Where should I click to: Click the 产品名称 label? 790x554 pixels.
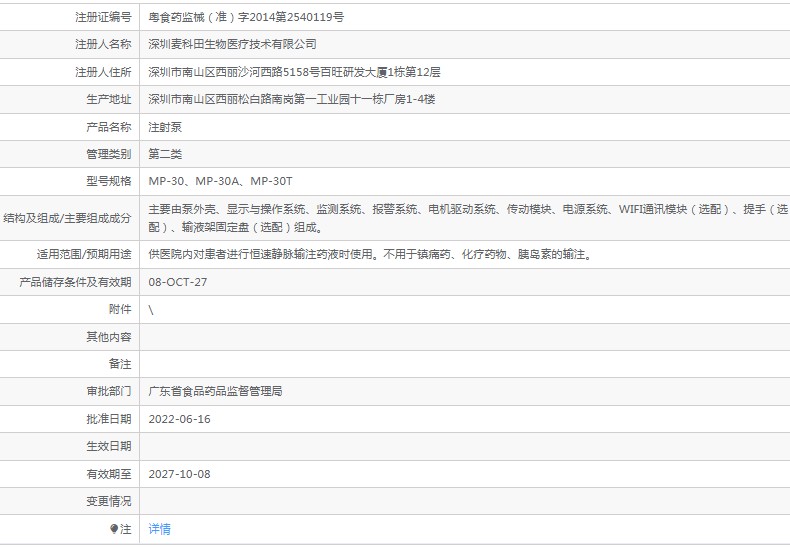click(x=109, y=127)
